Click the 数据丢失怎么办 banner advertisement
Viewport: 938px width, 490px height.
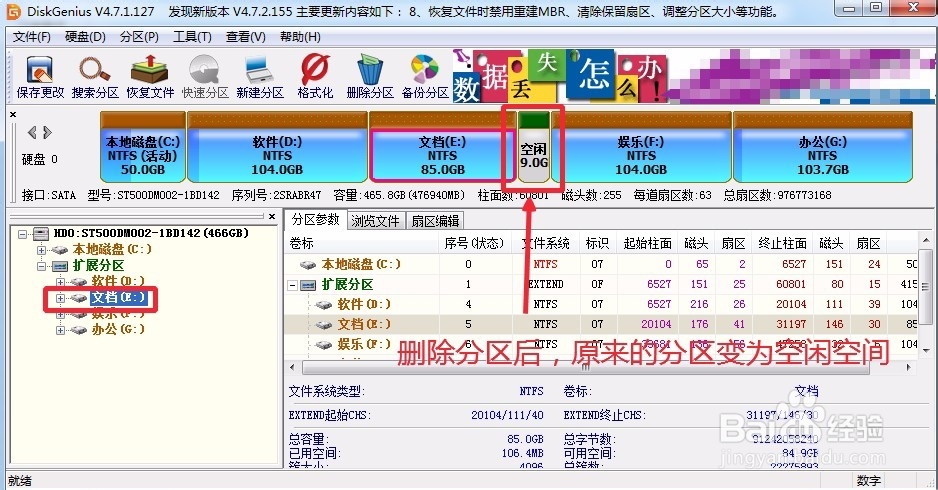coord(692,76)
